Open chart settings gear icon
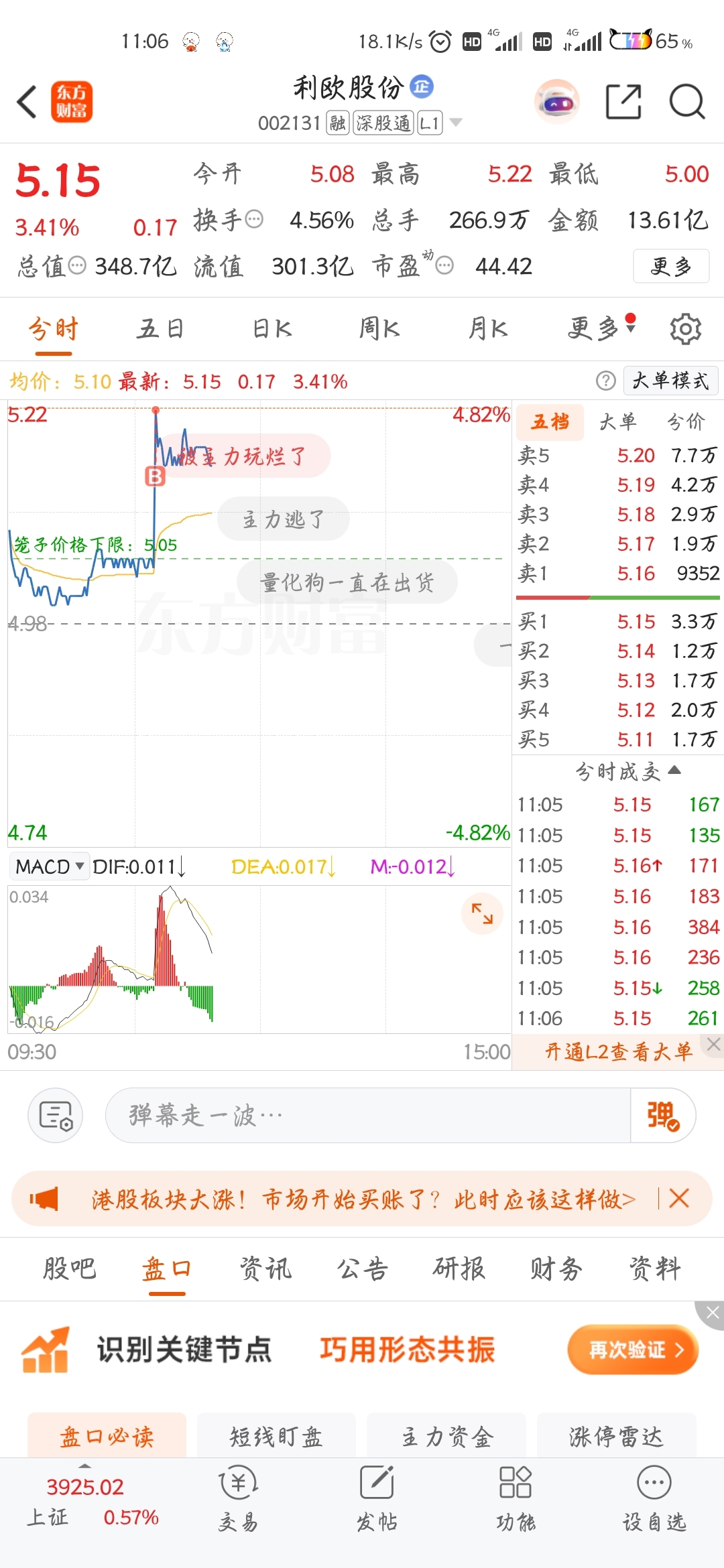The image size is (724, 1568). click(685, 329)
